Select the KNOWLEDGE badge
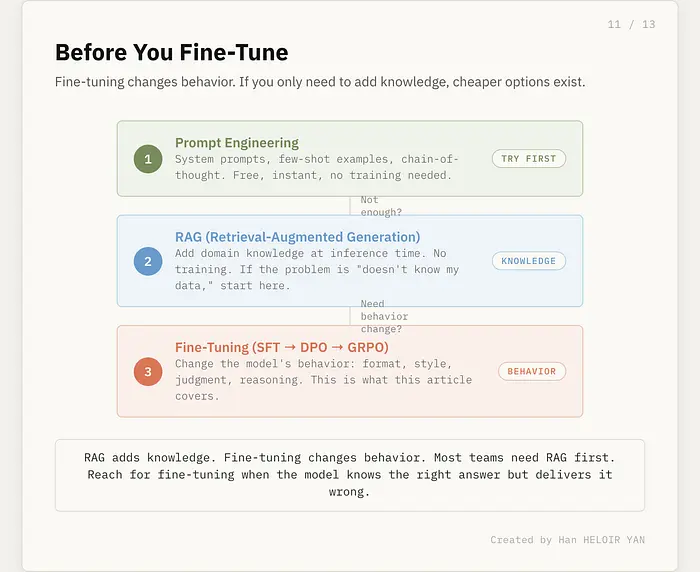This screenshot has width=700, height=572. tap(529, 261)
